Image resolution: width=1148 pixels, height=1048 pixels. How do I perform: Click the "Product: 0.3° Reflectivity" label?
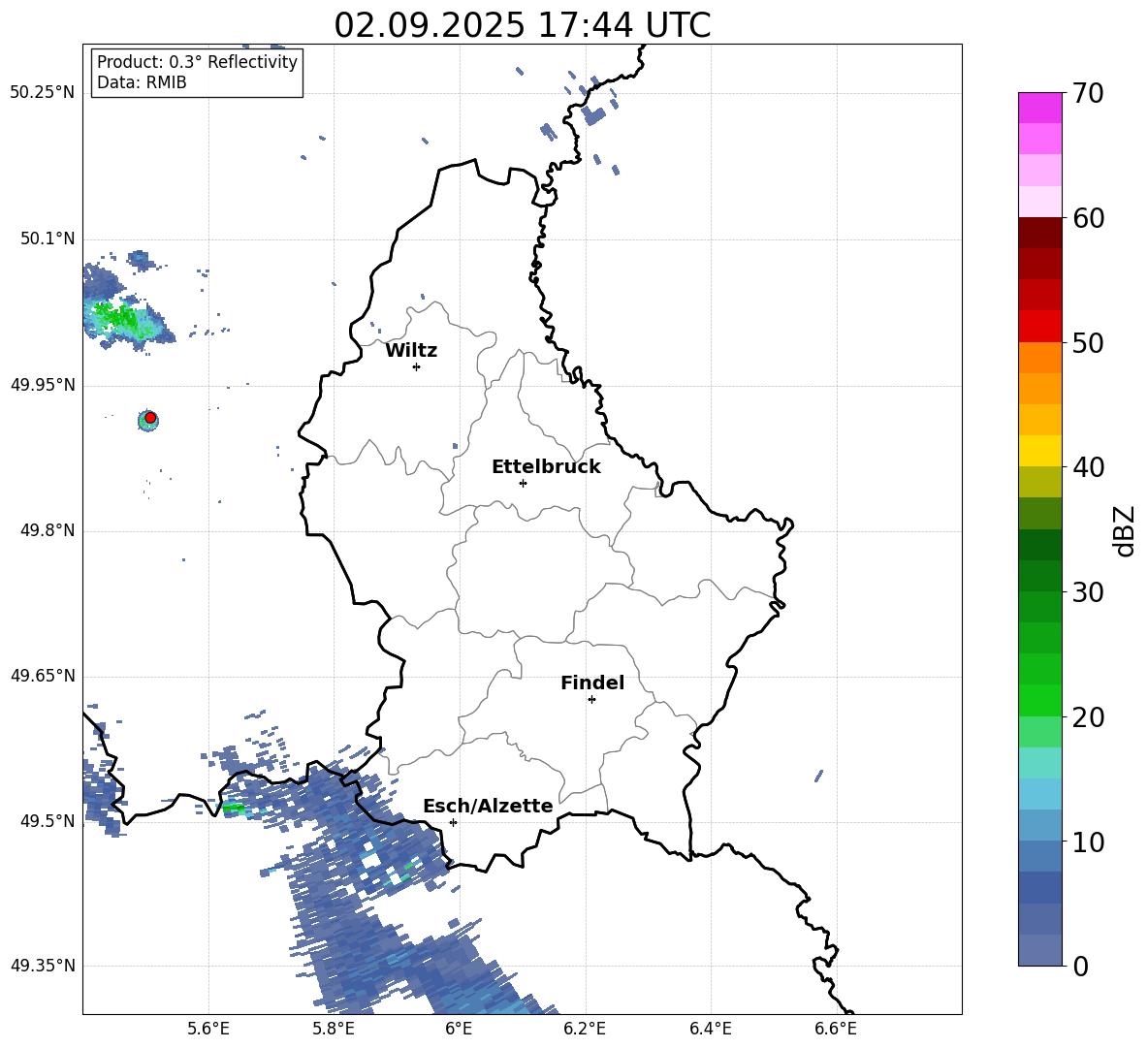[x=197, y=62]
